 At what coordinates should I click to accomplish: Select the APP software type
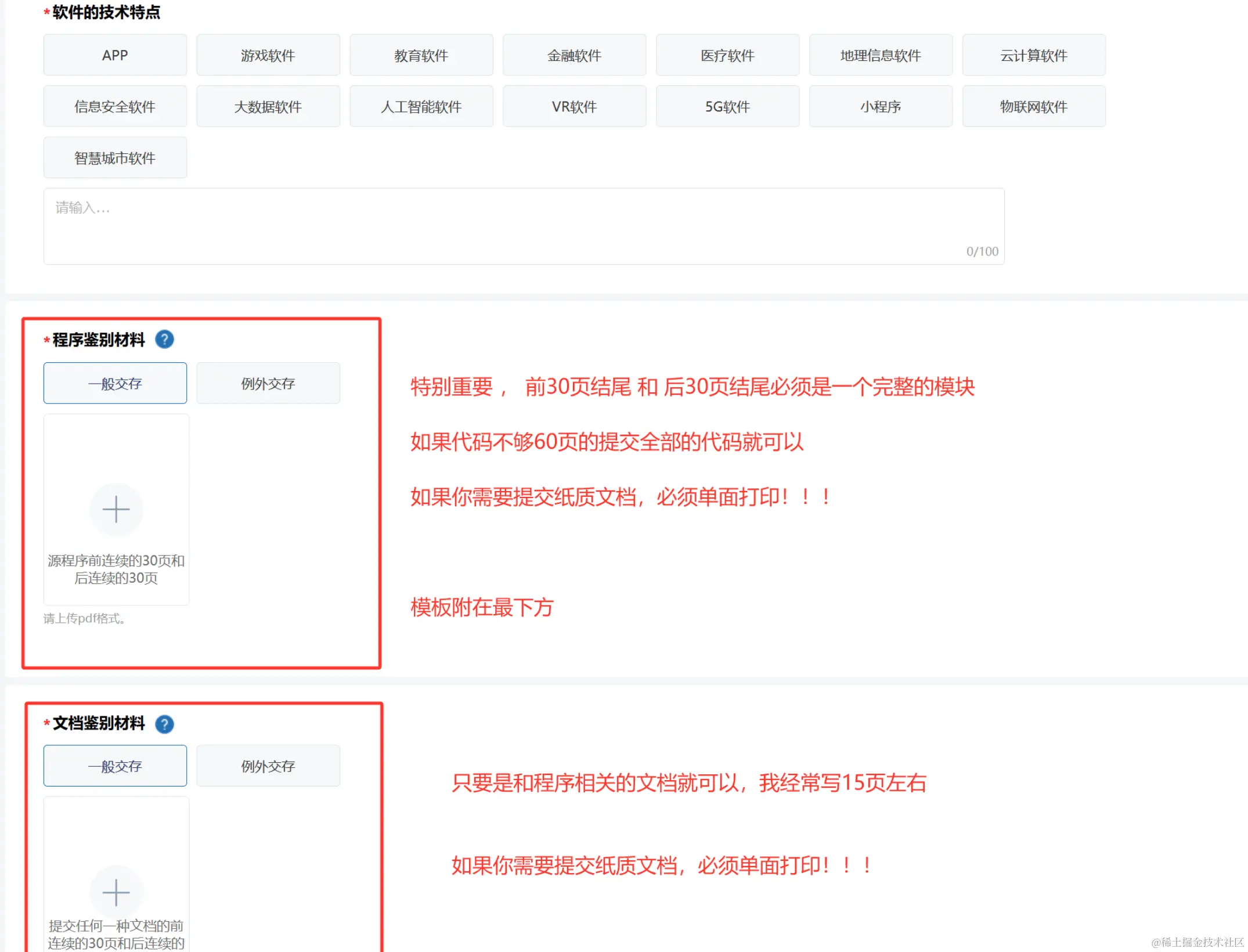coord(115,55)
